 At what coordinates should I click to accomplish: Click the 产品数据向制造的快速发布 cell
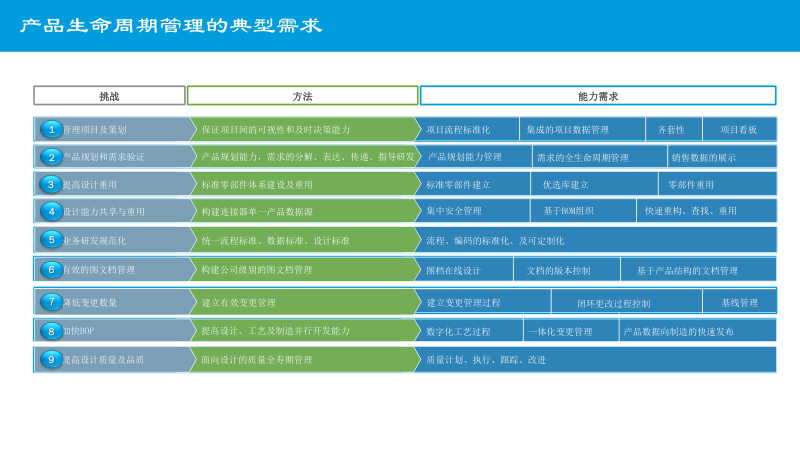pyautogui.click(x=698, y=331)
